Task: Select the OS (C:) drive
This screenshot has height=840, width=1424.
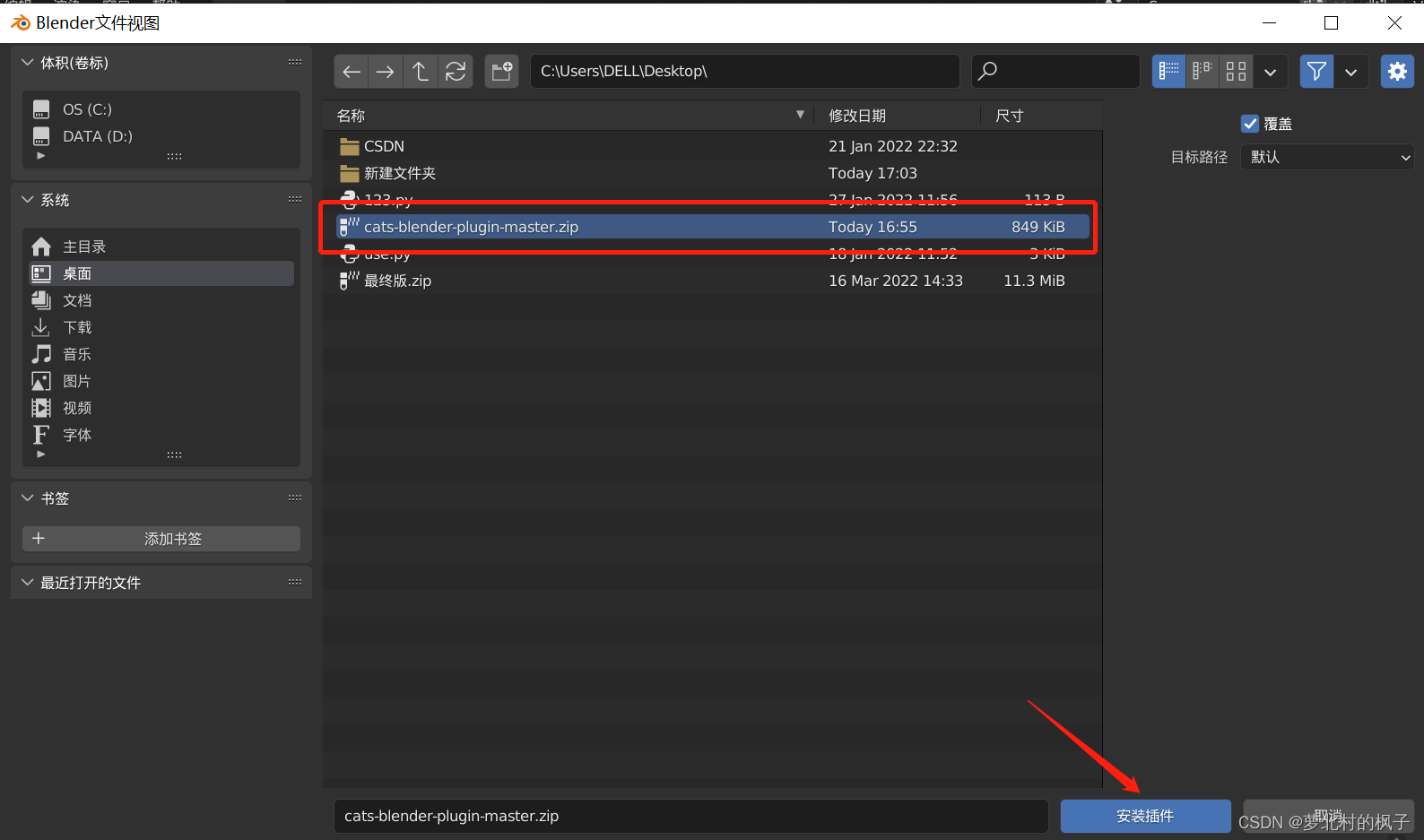Action: [x=161, y=109]
